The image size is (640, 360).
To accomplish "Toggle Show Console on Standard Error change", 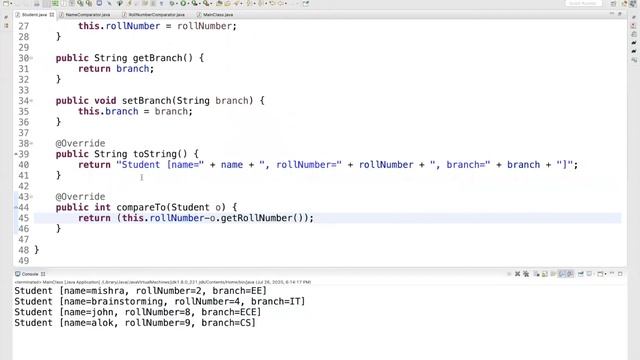I will pyautogui.click(x=570, y=274).
